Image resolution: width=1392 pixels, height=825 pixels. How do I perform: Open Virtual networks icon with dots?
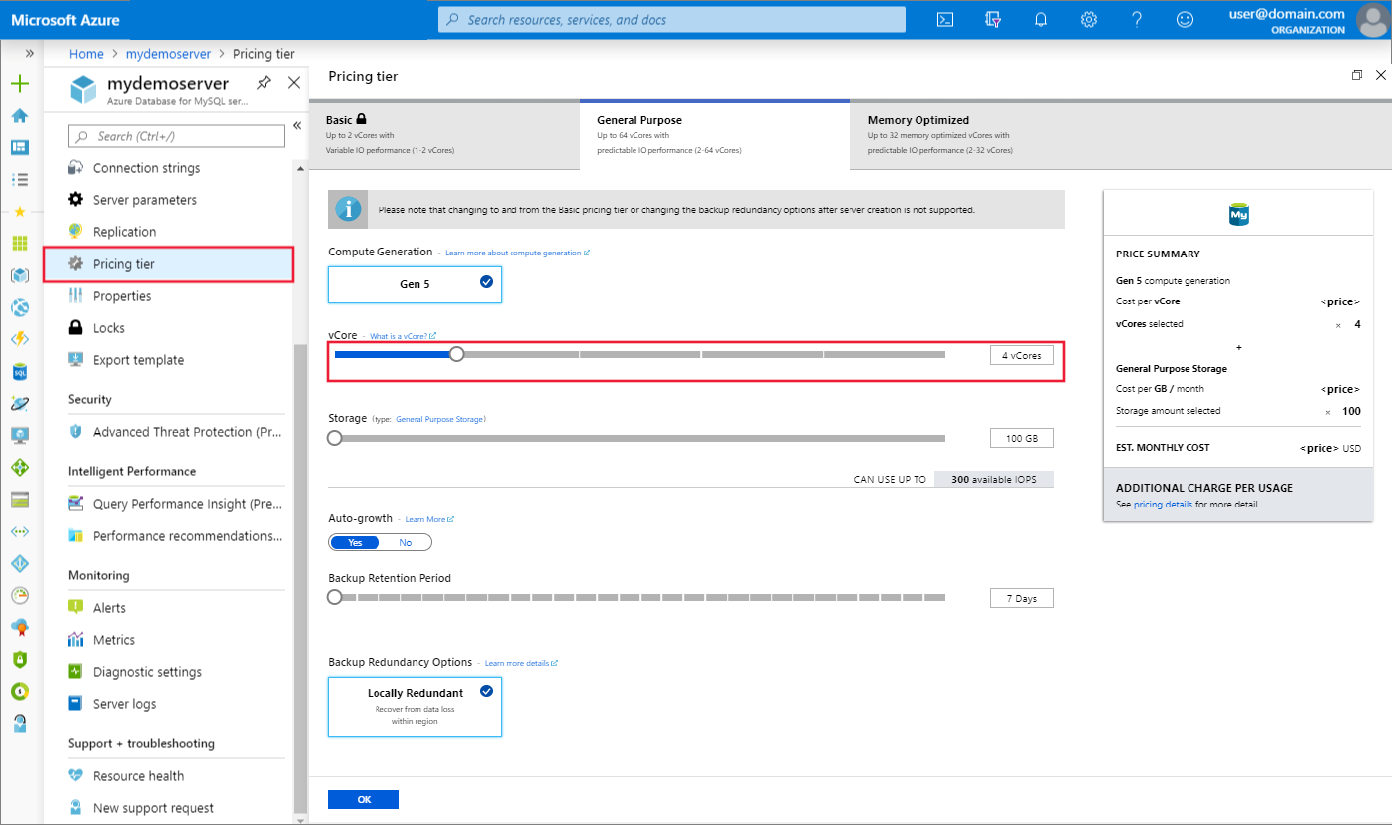(x=19, y=531)
